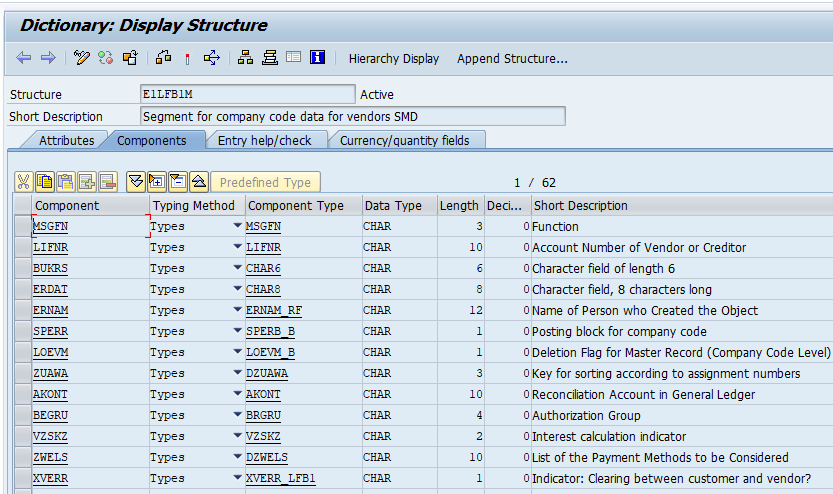The image size is (833, 494).
Task: Click the blue Documentation info icon
Action: (x=317, y=58)
